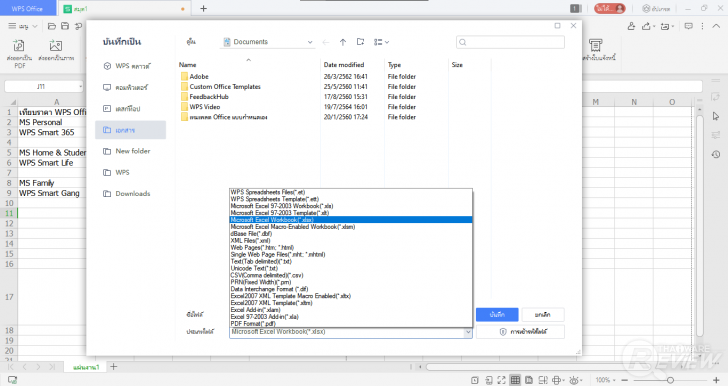
Task: Choose Microsoft Excel 97-2003 Template(*.xlt)
Action: click(351, 213)
